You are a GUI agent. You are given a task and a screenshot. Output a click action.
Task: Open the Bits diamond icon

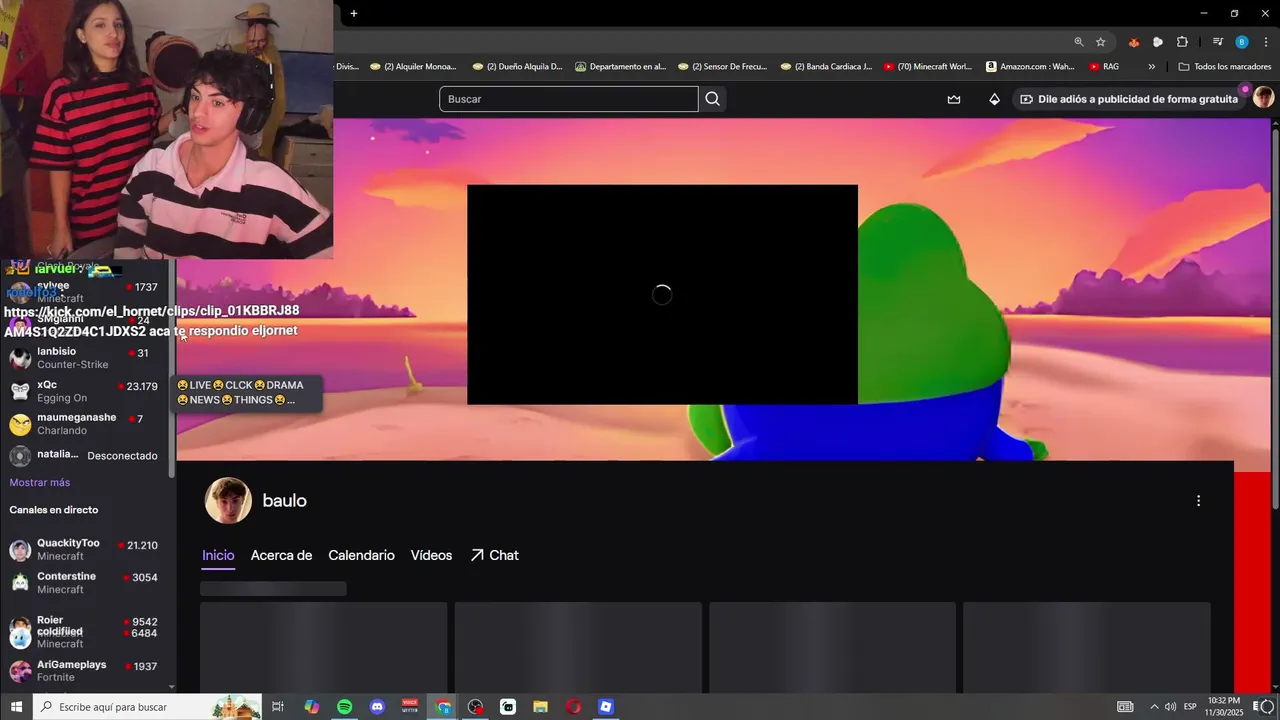coord(994,99)
